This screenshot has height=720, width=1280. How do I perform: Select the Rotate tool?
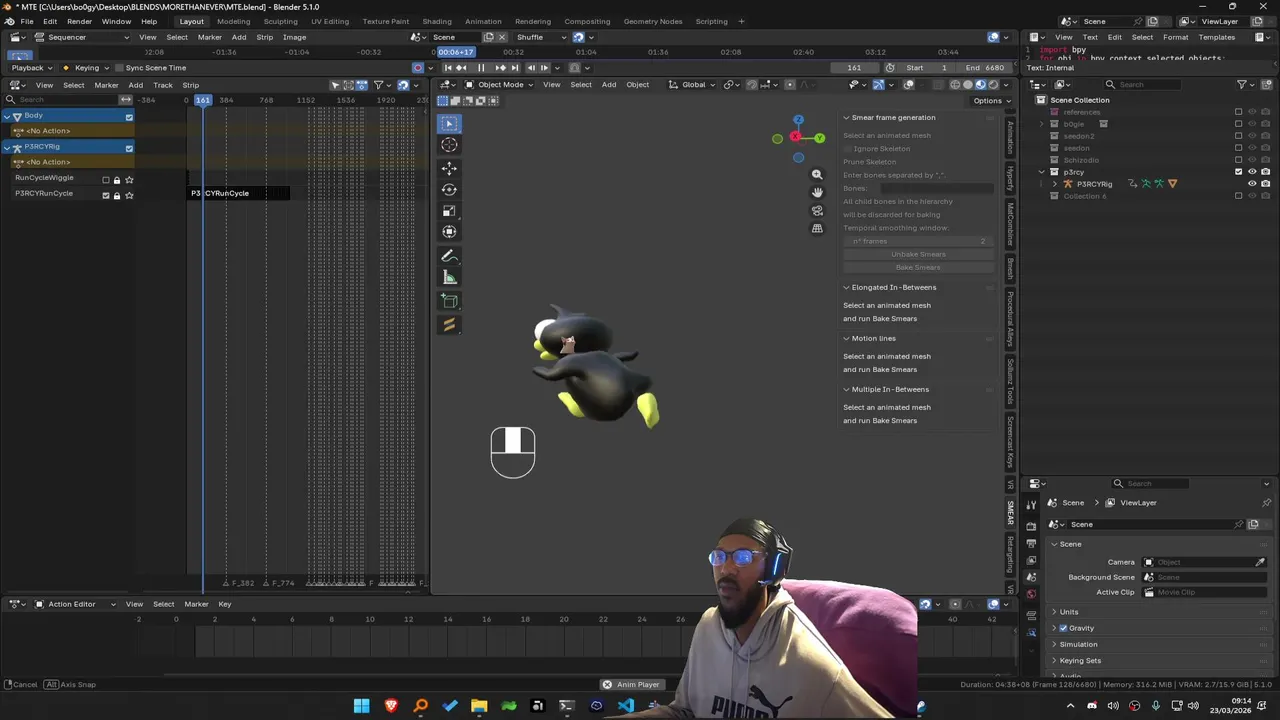[449, 189]
